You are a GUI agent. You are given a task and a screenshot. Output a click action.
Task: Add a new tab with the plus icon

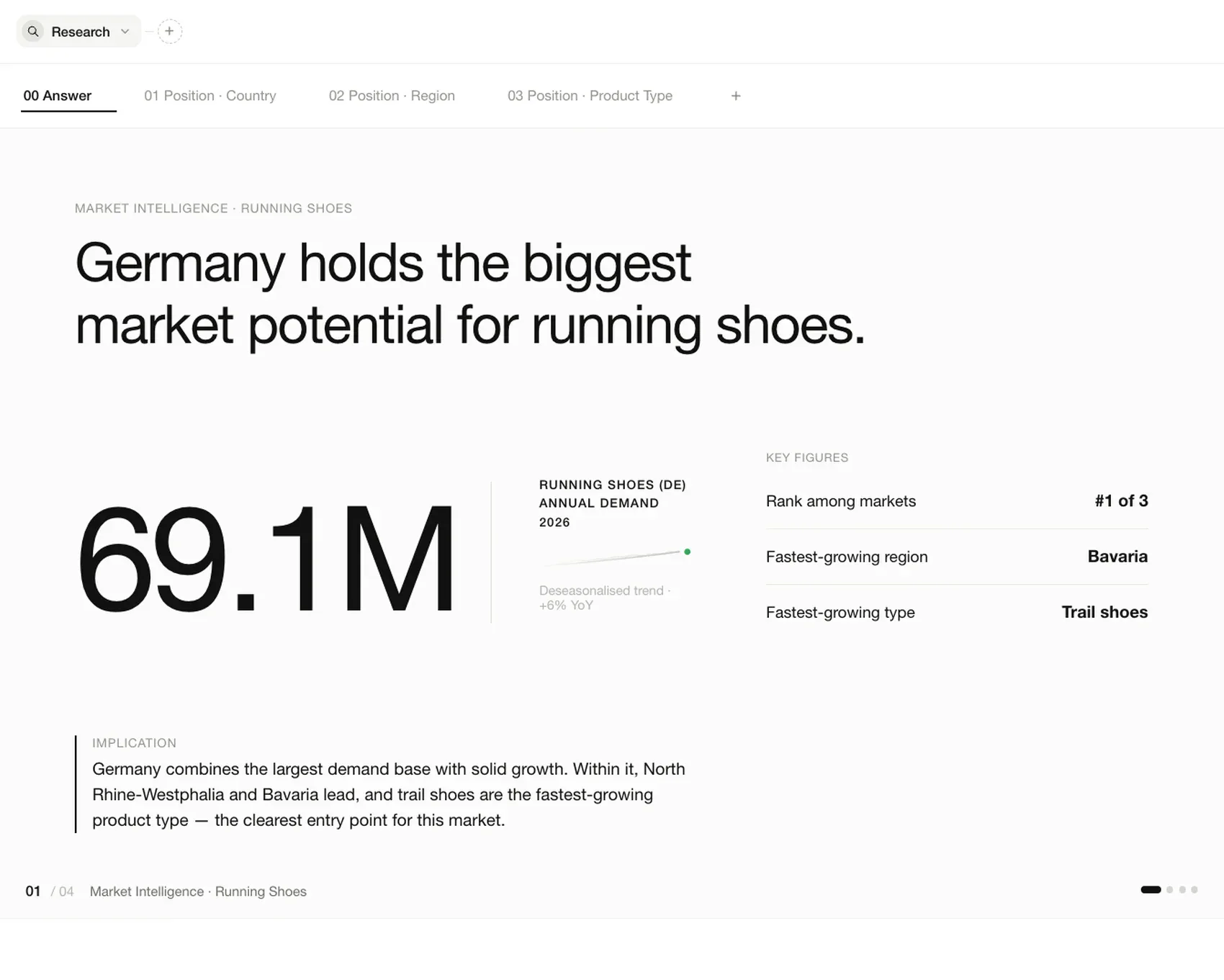click(736, 96)
